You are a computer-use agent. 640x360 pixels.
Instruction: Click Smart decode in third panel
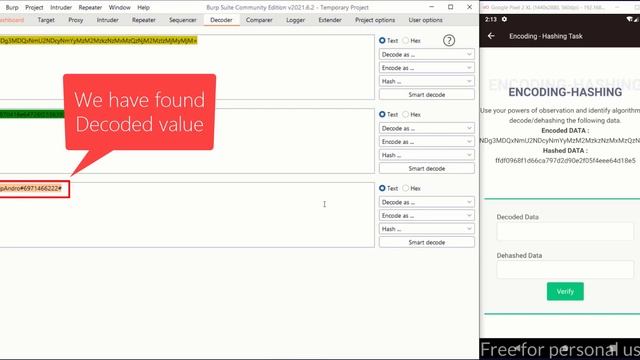427,242
